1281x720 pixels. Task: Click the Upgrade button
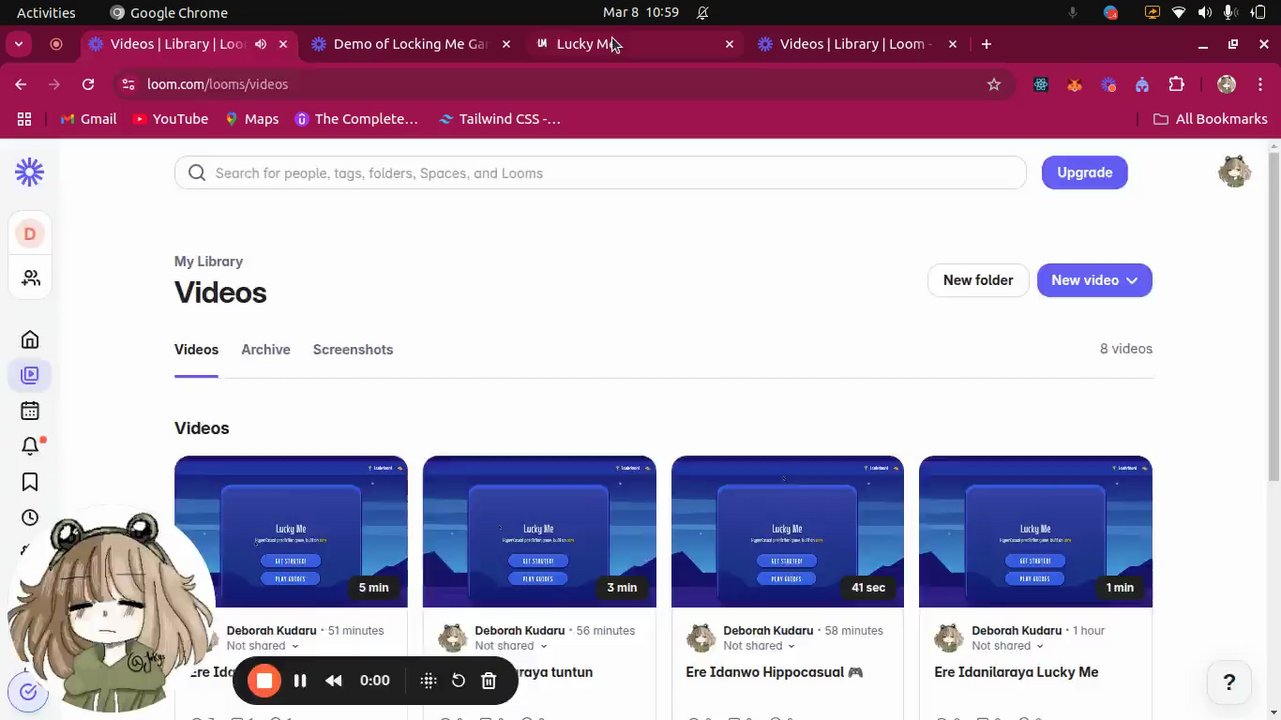point(1085,173)
